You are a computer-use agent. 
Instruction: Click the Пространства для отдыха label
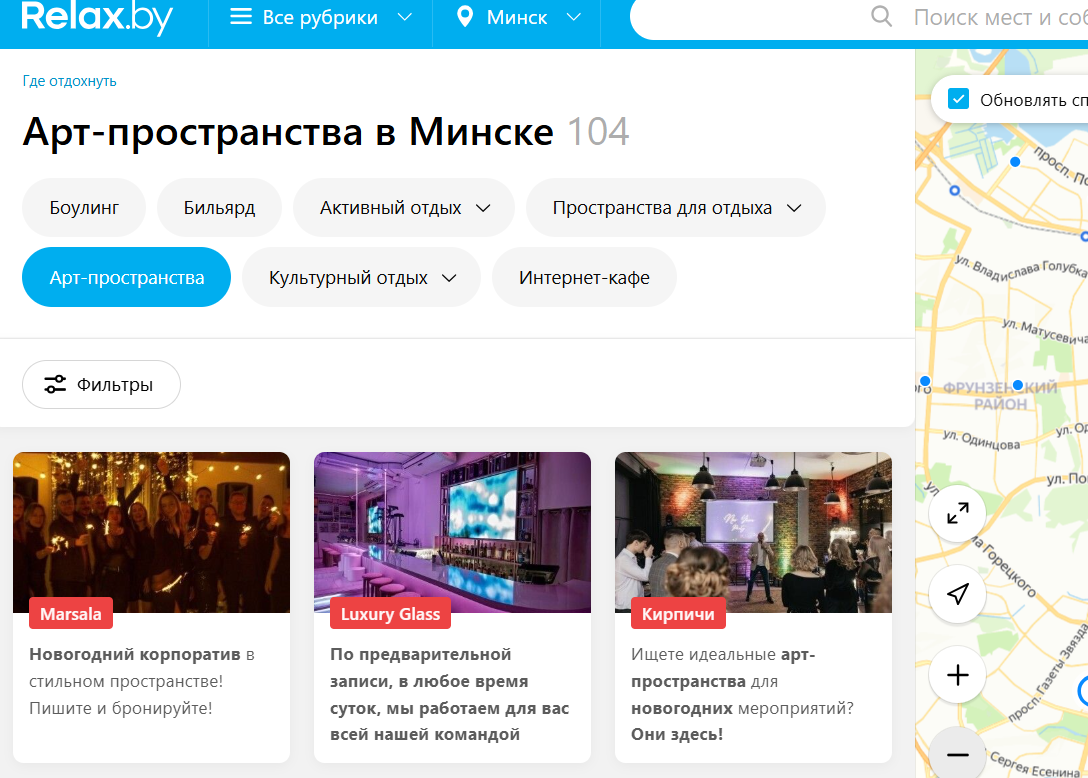tap(662, 208)
